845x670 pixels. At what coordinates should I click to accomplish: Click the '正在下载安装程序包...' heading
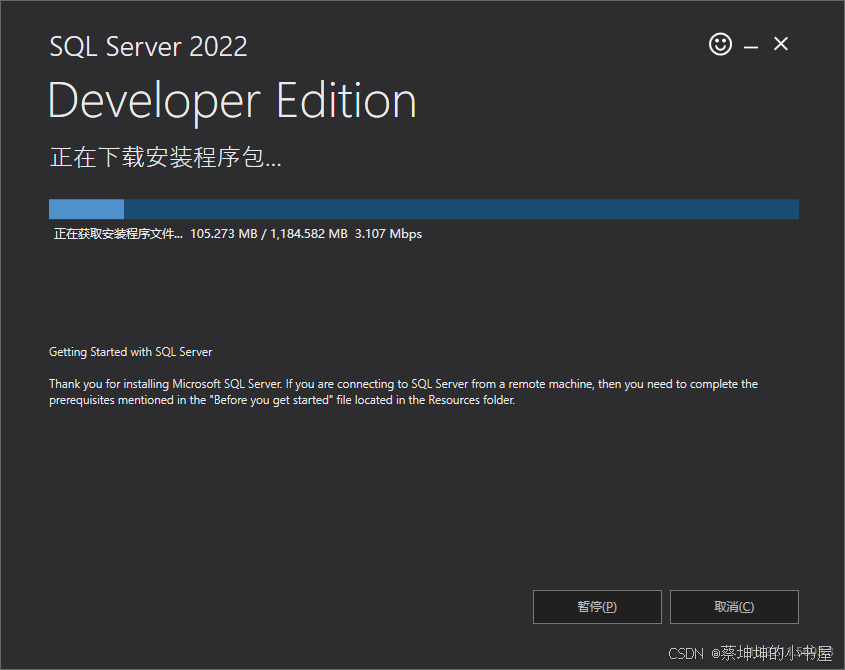point(165,157)
